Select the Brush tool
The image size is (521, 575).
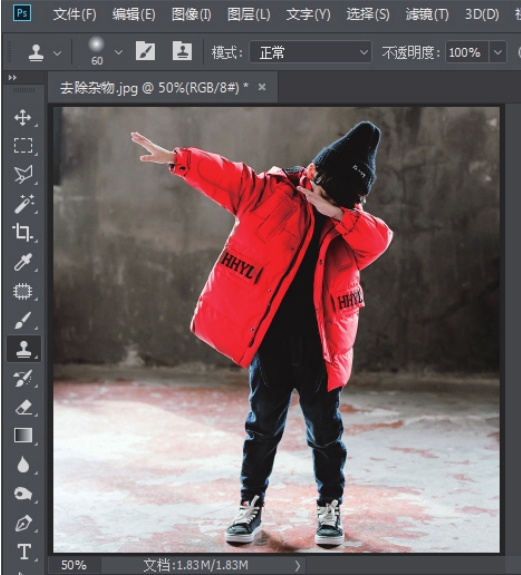(x=23, y=320)
